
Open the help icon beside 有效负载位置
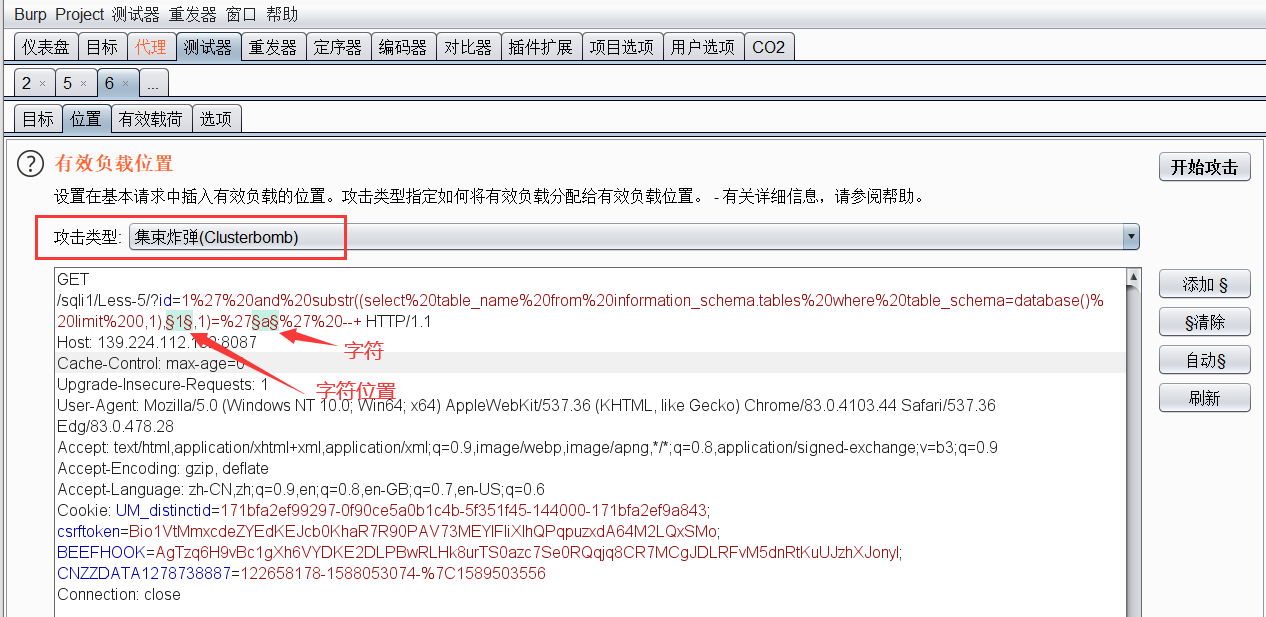(x=31, y=163)
